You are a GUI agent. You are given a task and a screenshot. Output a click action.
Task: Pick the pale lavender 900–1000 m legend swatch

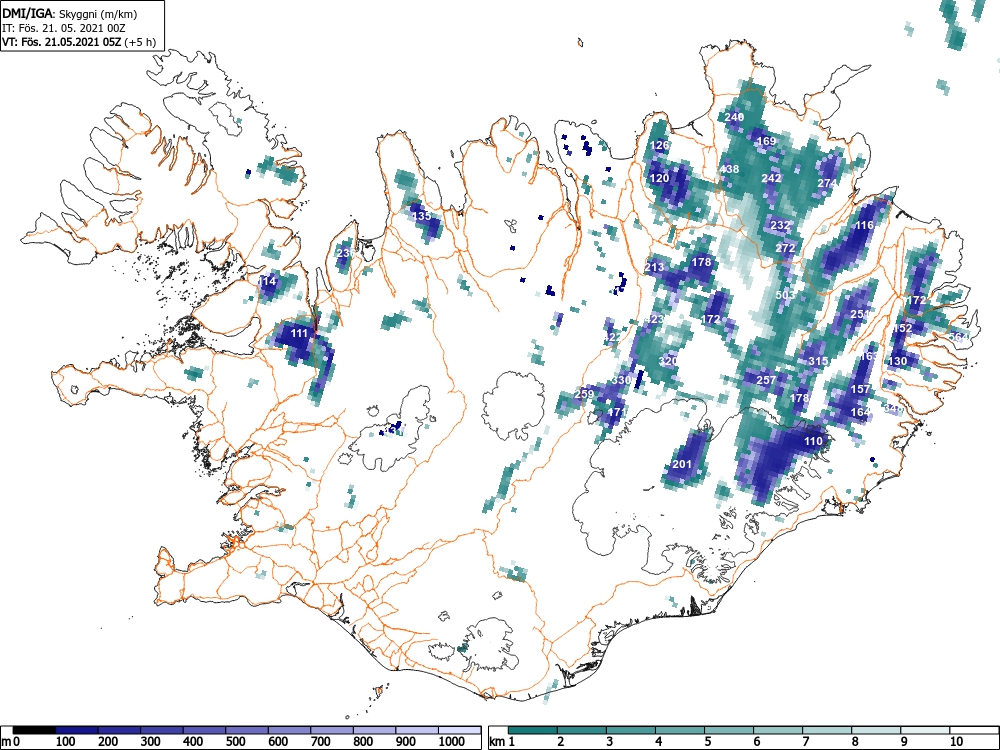click(x=417, y=730)
